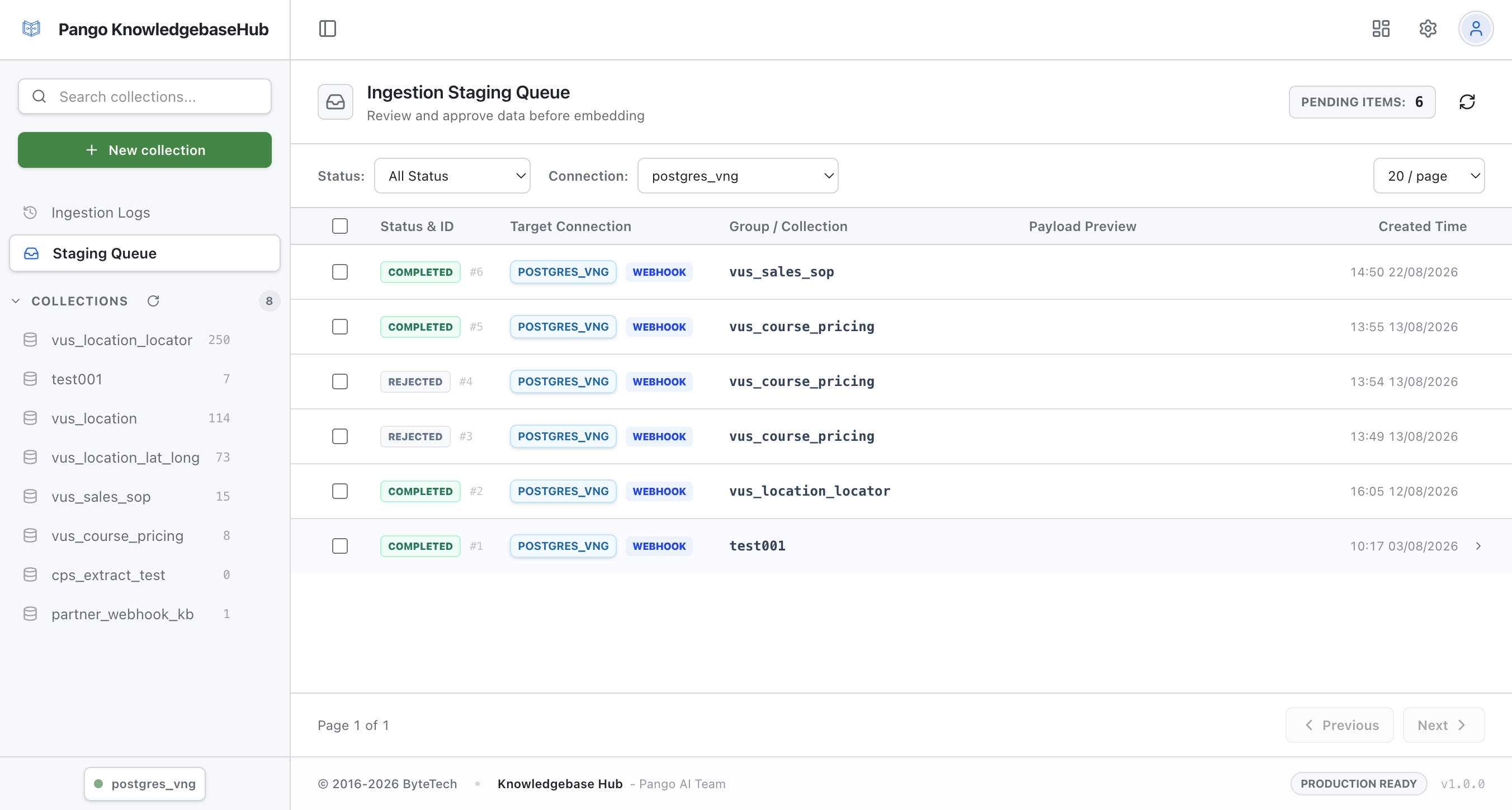
Task: Click the Pango KnowledgebaseHub logo icon
Action: tap(31, 28)
